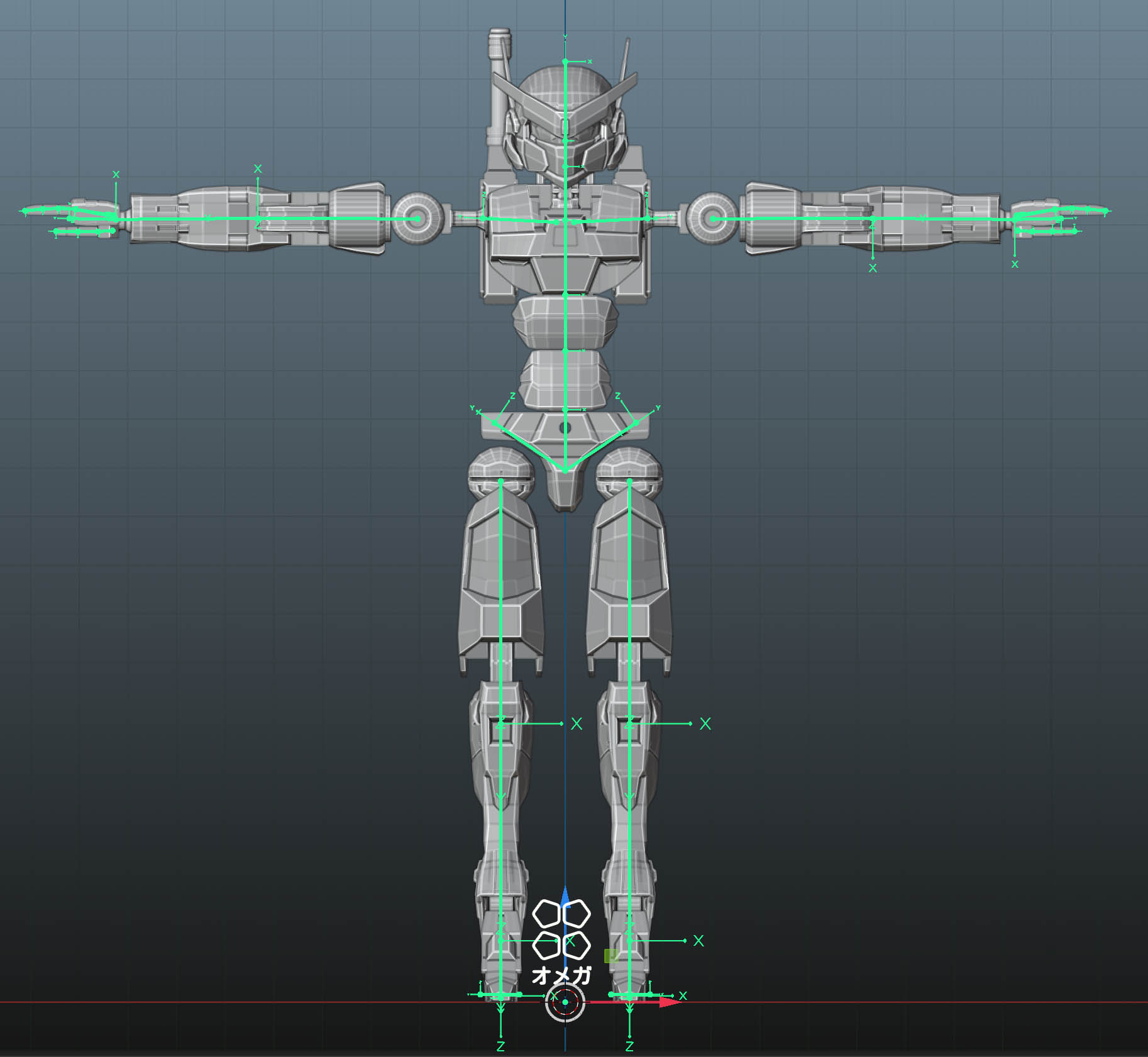Select the lower-left white pentagon control curve
The width and height of the screenshot is (1148, 1057).
pos(546,945)
